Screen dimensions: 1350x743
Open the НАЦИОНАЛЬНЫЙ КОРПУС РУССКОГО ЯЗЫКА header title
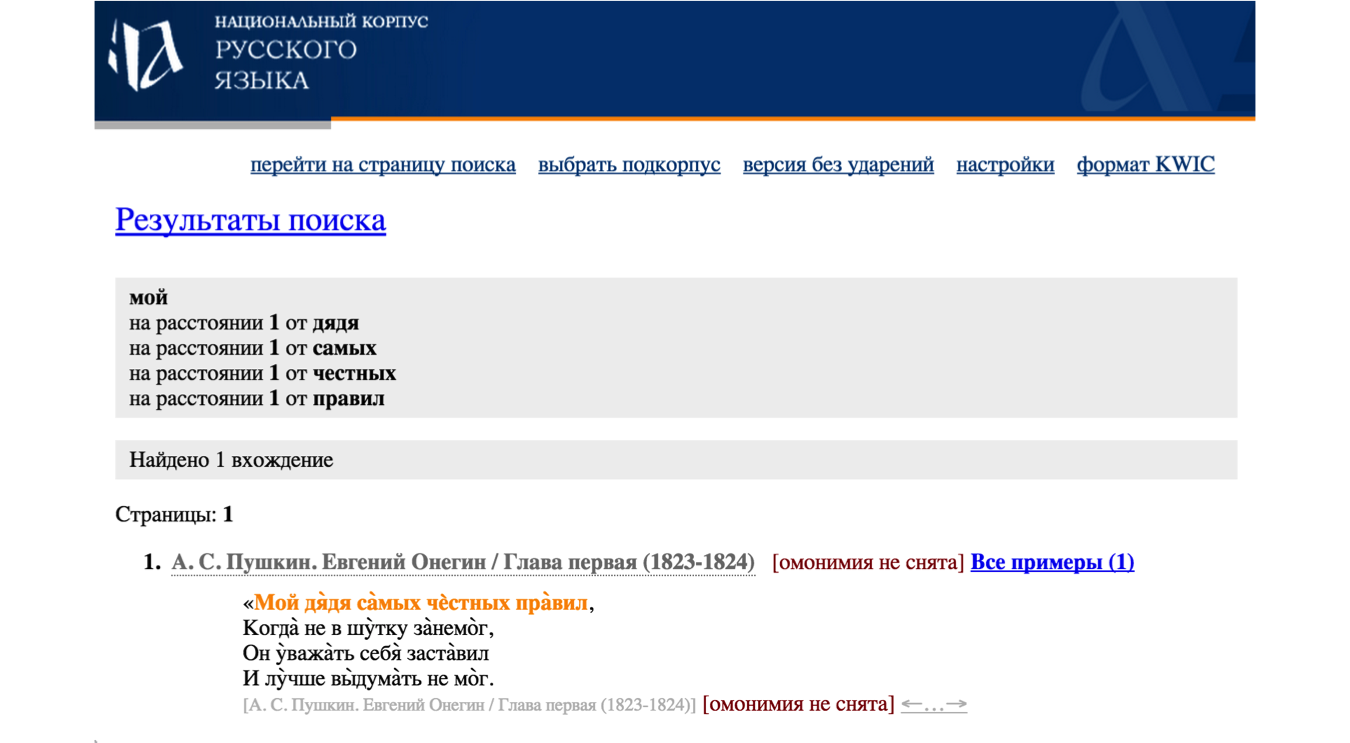point(321,52)
